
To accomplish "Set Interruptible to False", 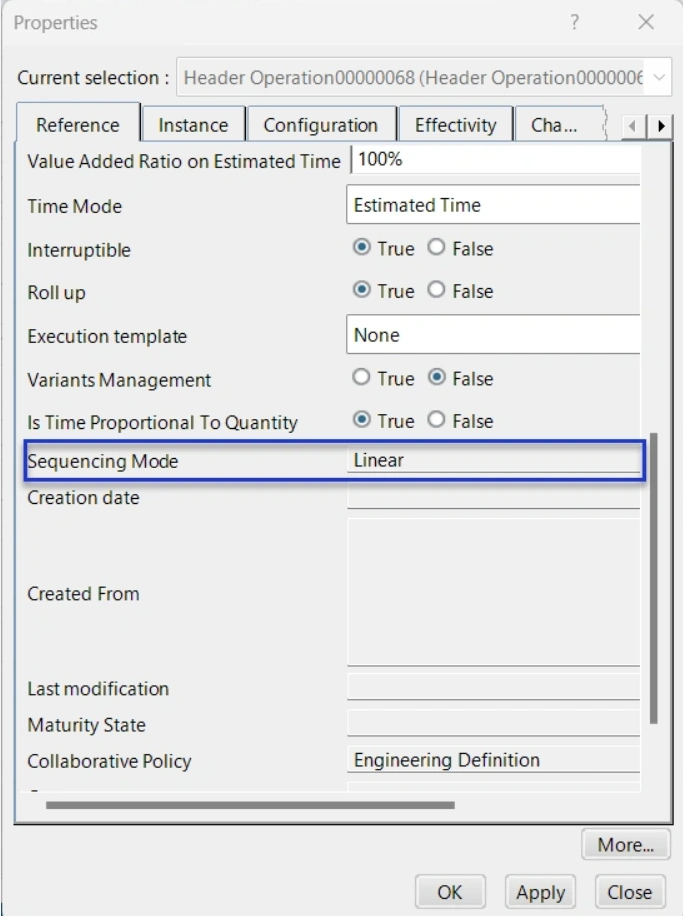I will [x=435, y=249].
